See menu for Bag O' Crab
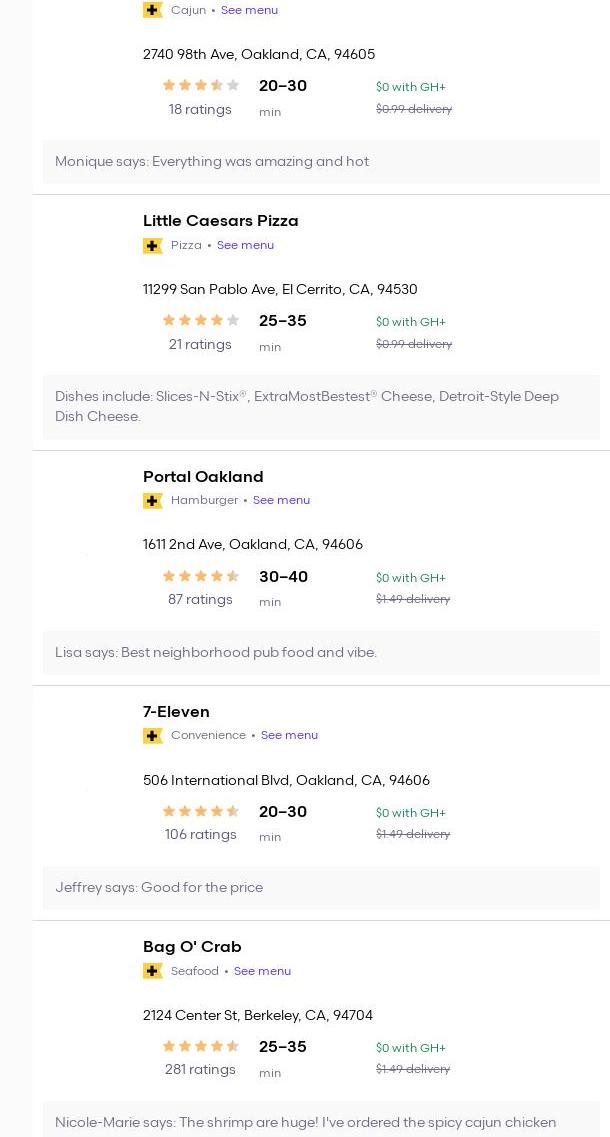Image resolution: width=610 pixels, height=1137 pixels. click(262, 971)
